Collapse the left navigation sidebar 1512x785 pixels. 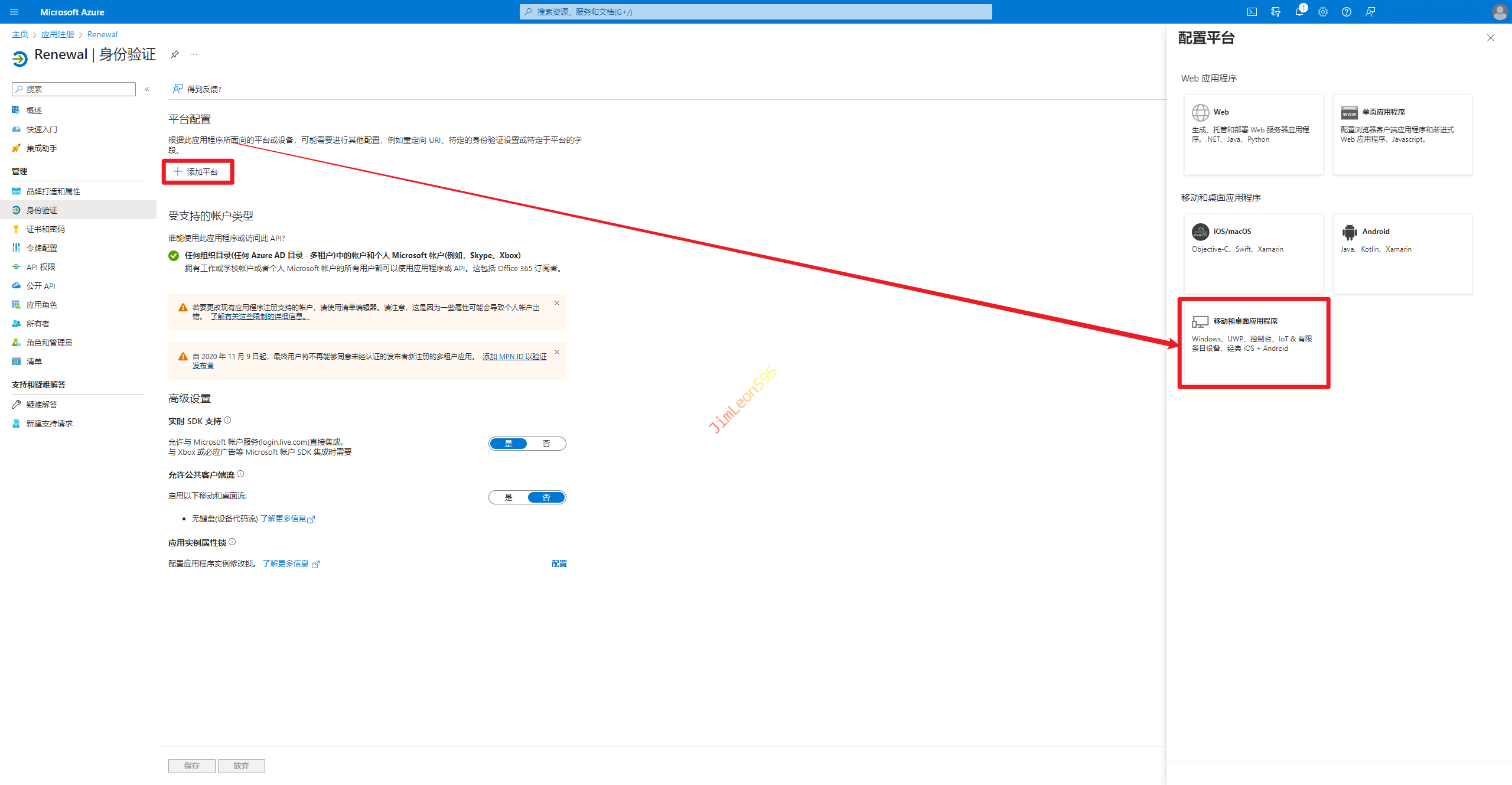click(147, 89)
